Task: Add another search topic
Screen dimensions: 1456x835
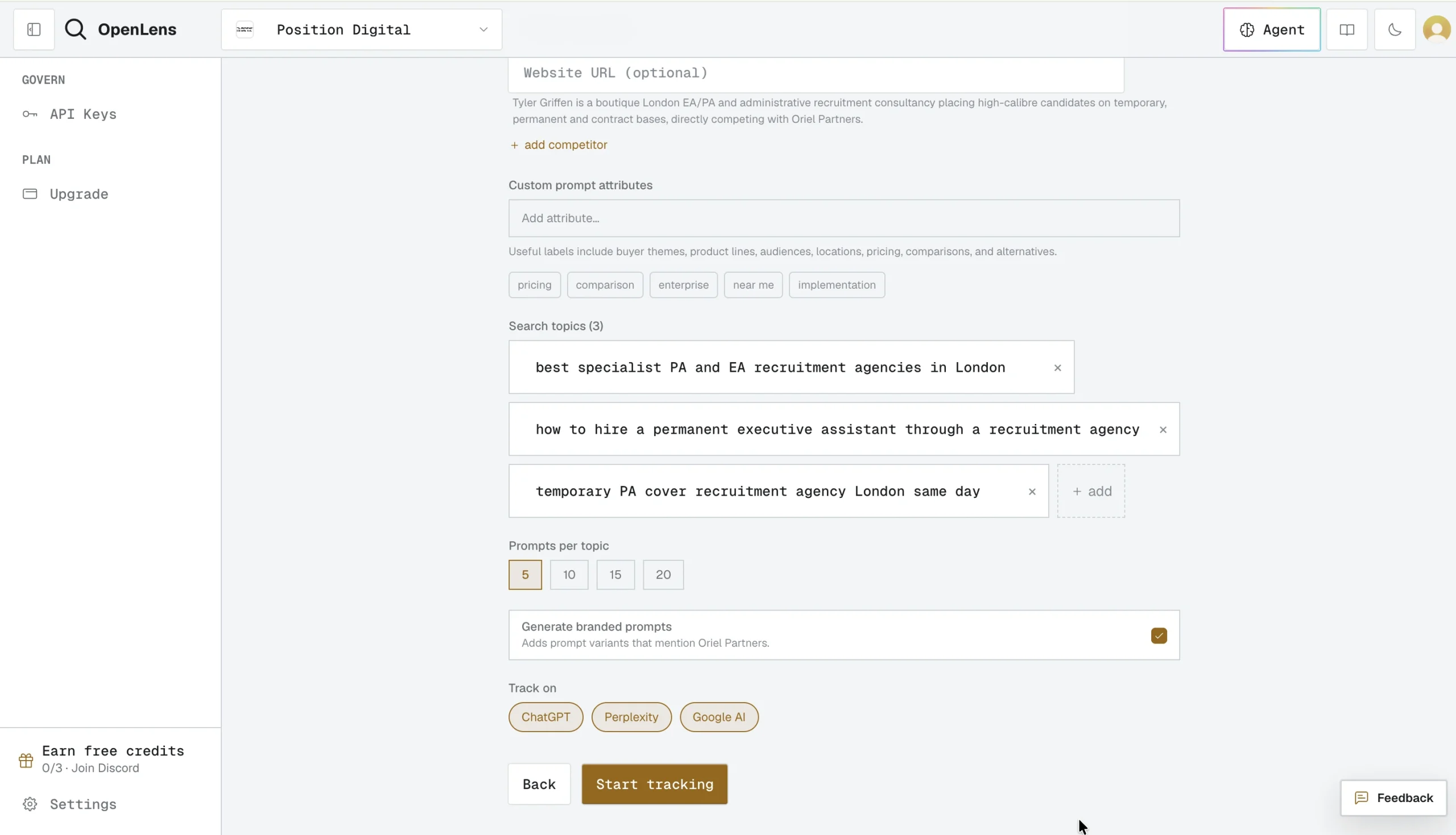Action: click(1090, 491)
